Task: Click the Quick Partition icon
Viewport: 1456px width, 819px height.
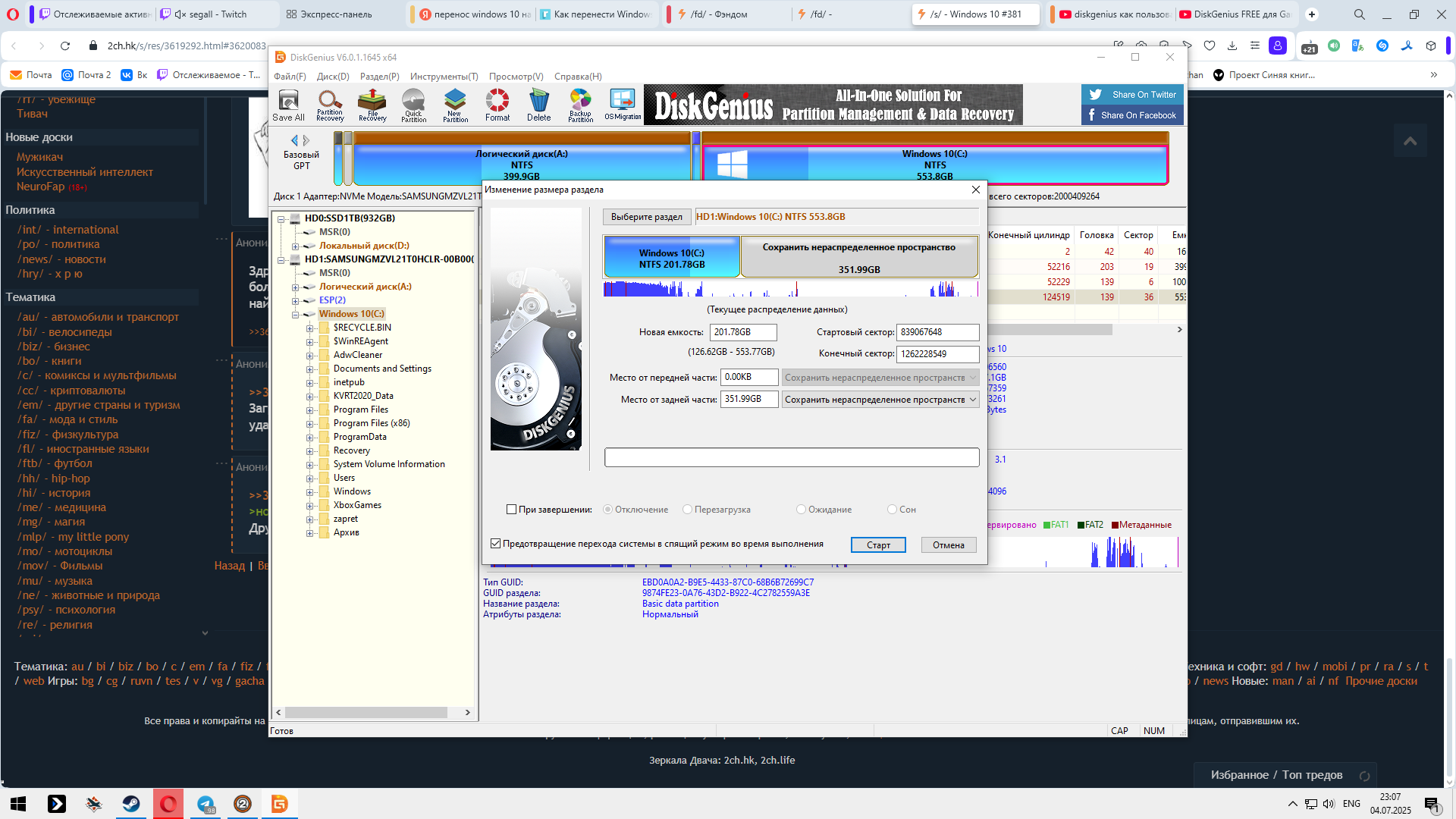Action: click(413, 105)
